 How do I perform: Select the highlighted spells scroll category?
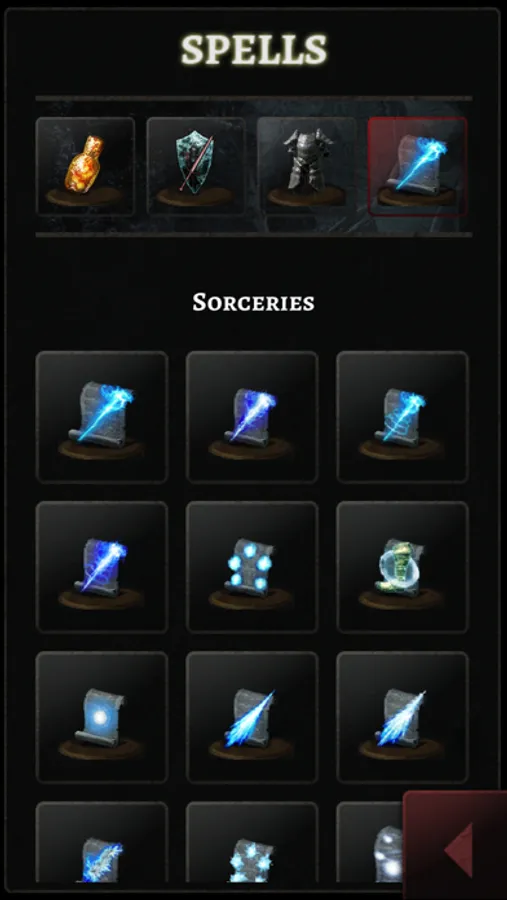click(x=417, y=166)
